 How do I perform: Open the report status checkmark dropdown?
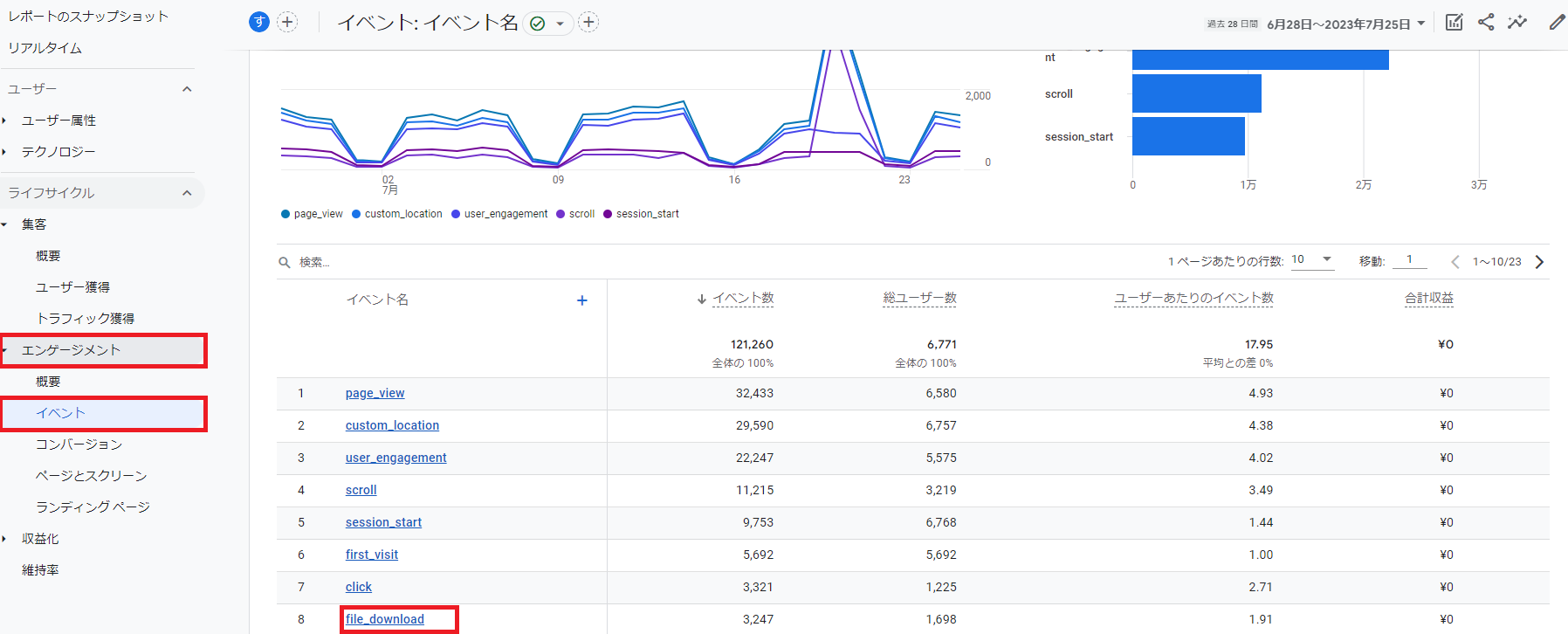click(x=547, y=24)
